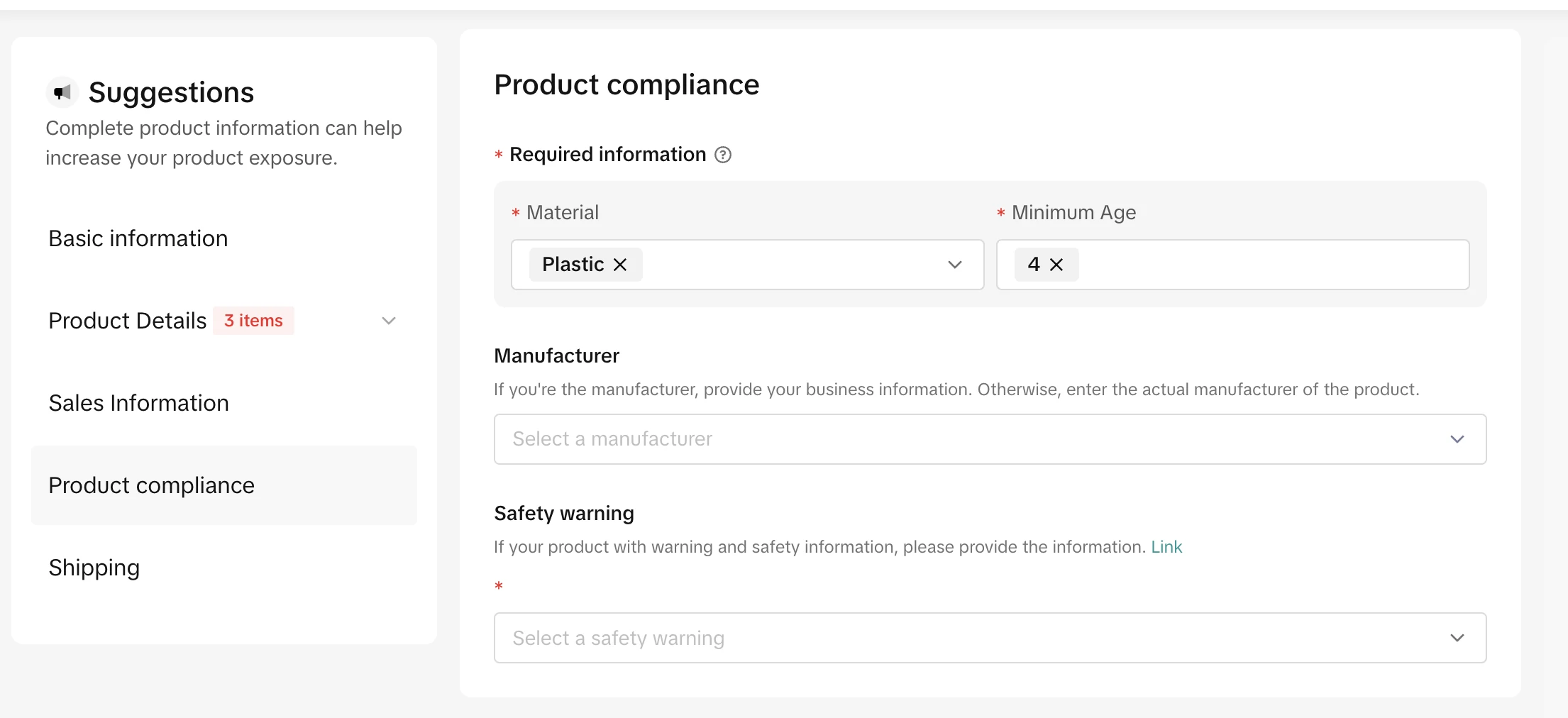Image resolution: width=1568 pixels, height=718 pixels.
Task: Click inside the Minimum Age input field
Action: click(x=1270, y=265)
